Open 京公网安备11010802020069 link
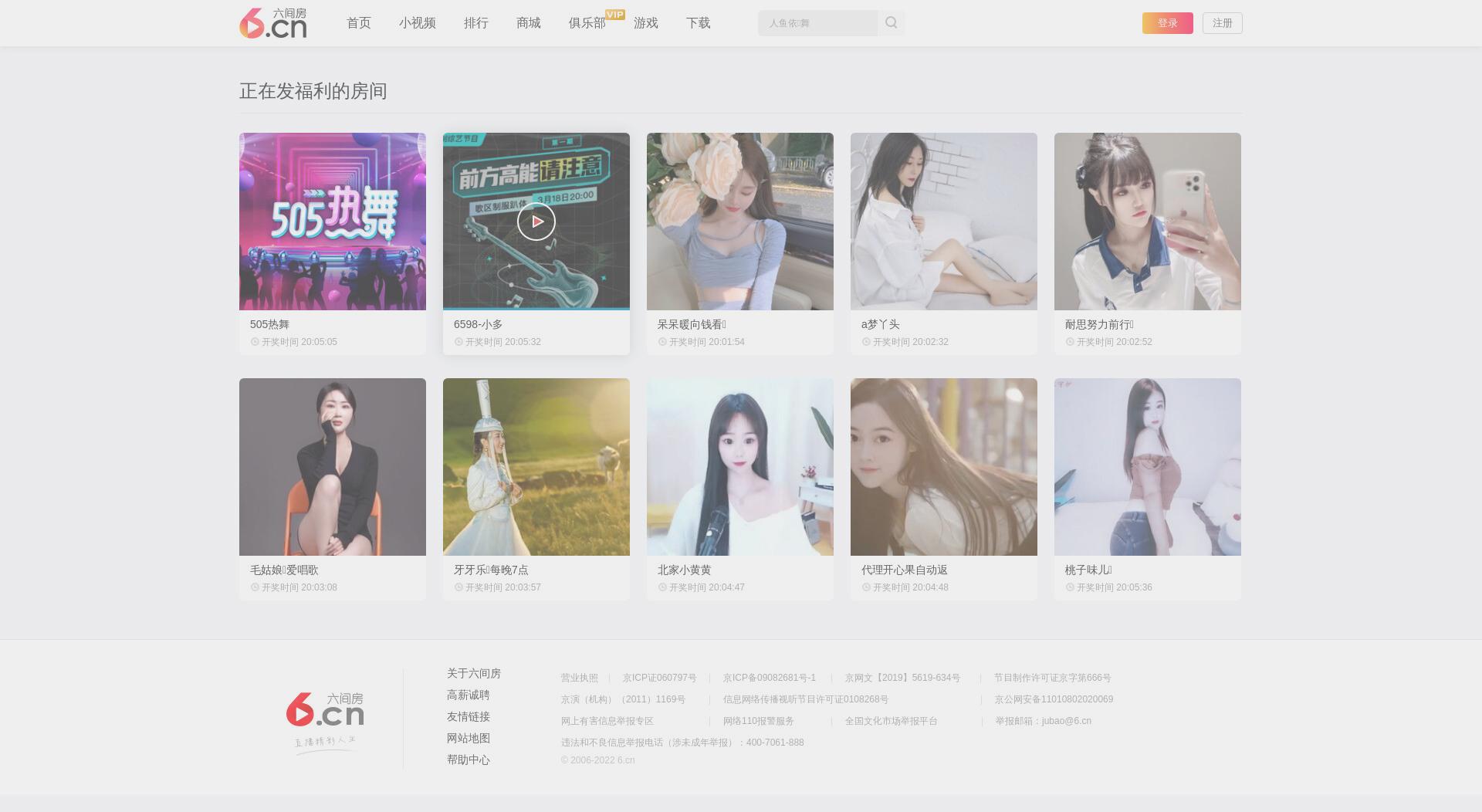Viewport: 1482px width, 812px height. pos(1054,699)
